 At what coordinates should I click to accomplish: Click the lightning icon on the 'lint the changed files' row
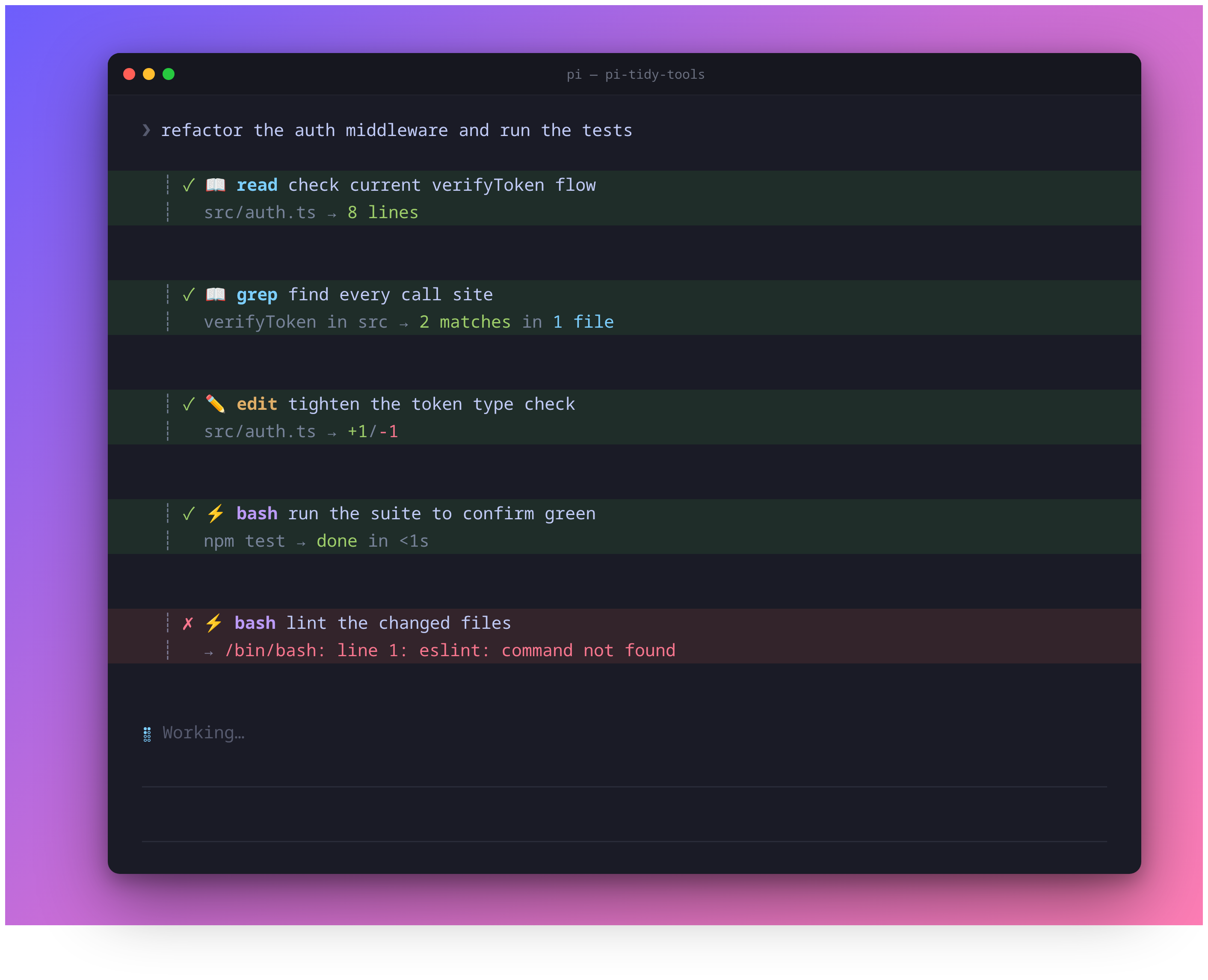[x=213, y=623]
